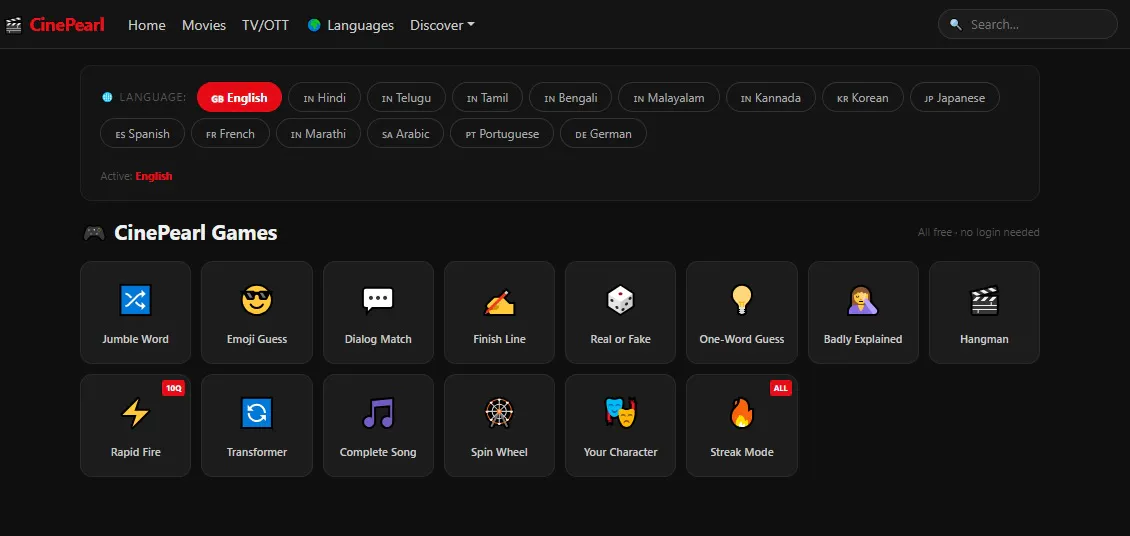1130x536 pixels.
Task: Click the game controller icon beside CinePearl Games
Action: 94,233
